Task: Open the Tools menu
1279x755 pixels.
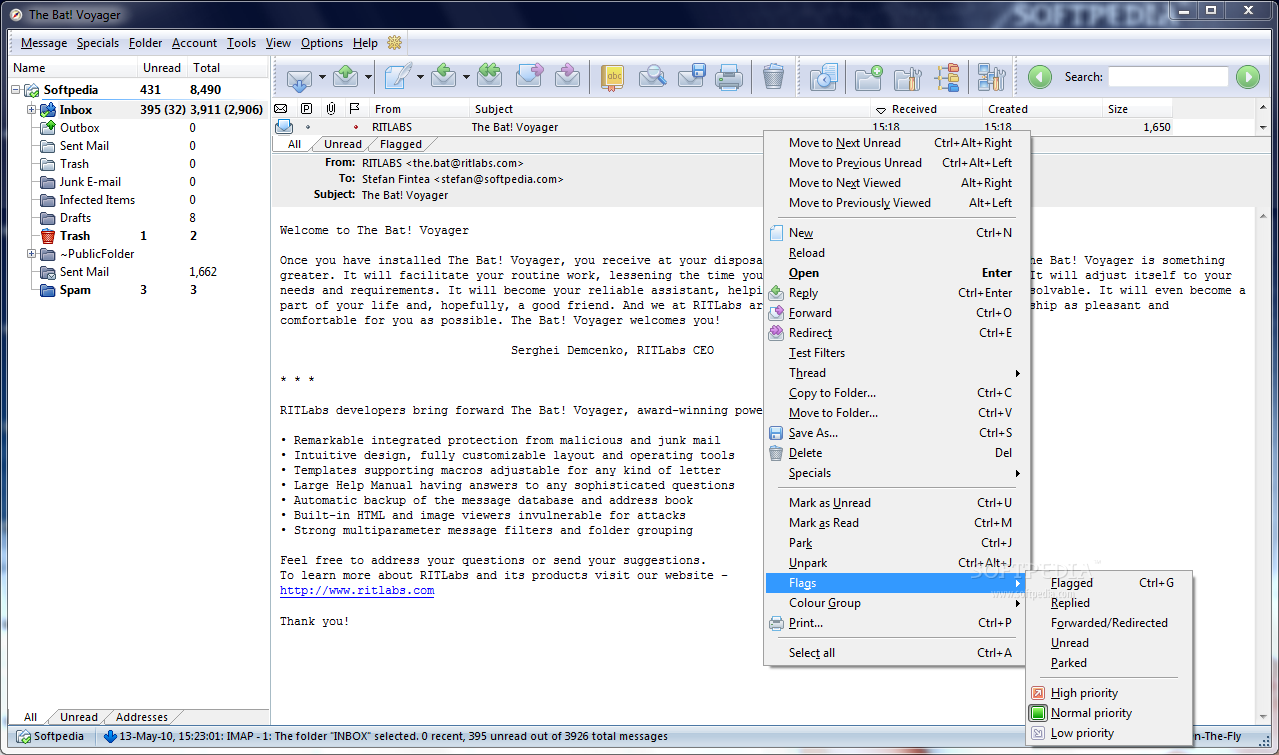Action: (241, 43)
